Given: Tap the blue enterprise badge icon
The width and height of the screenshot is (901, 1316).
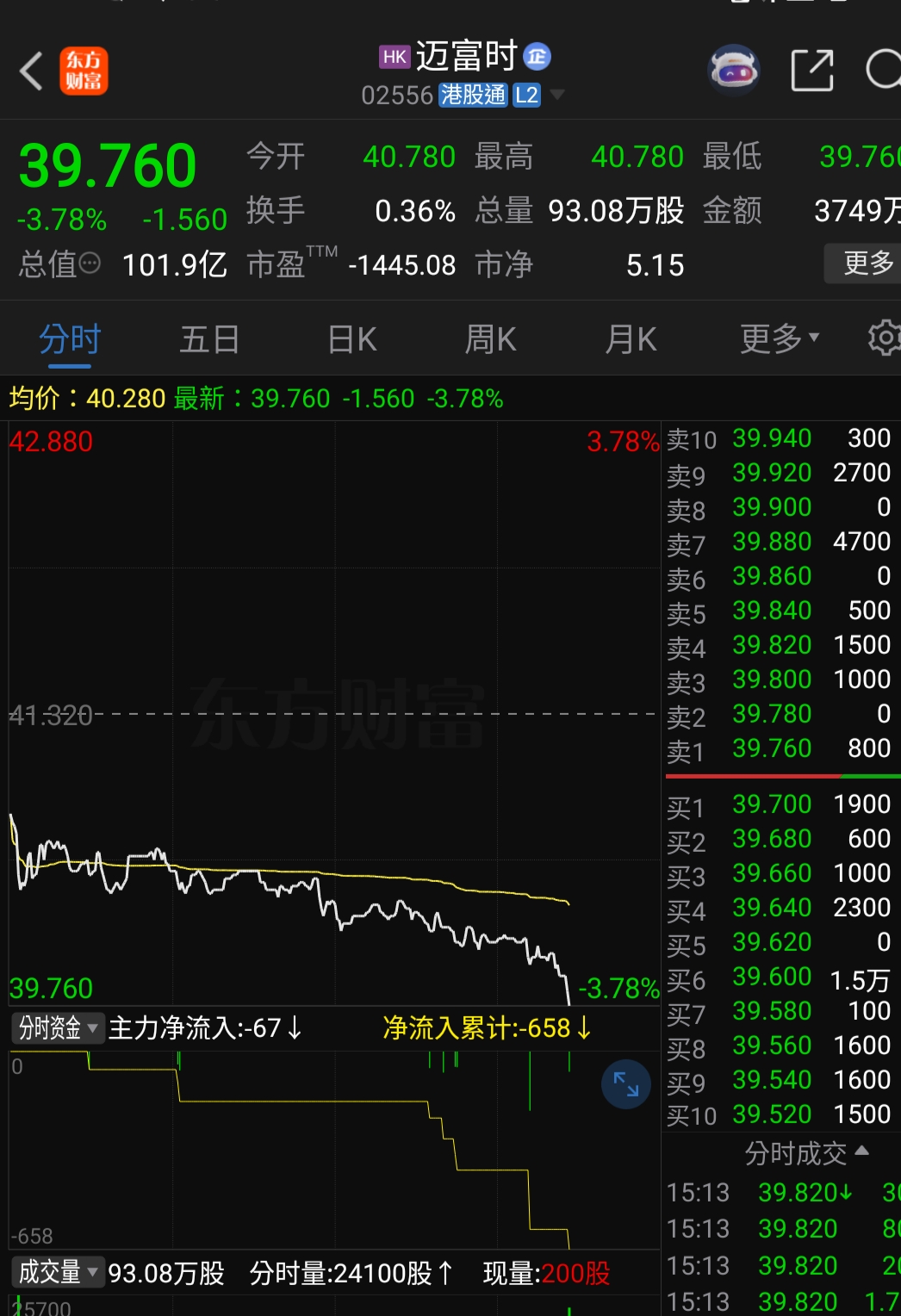Looking at the screenshot, I should 537,57.
